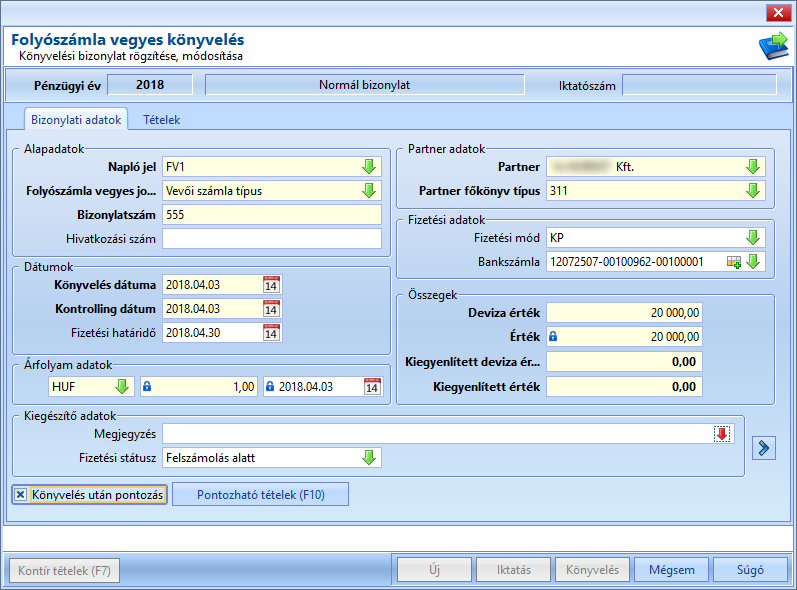Open calendar for Kontrolling dátum
Screen dimensions: 797x590
tap(271, 309)
